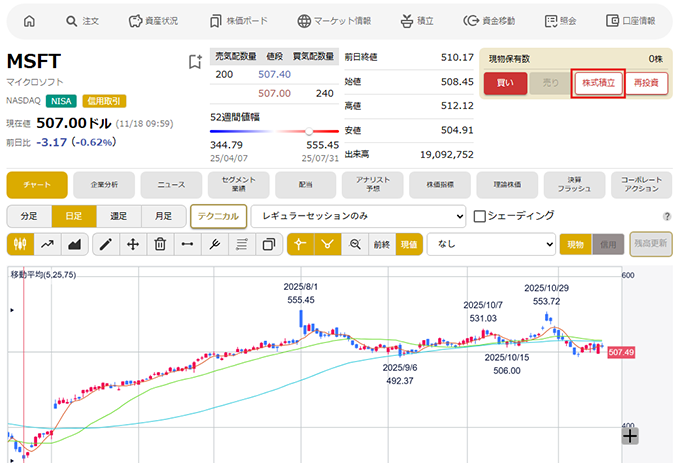Open the アナリスト予想 tab

373,185
